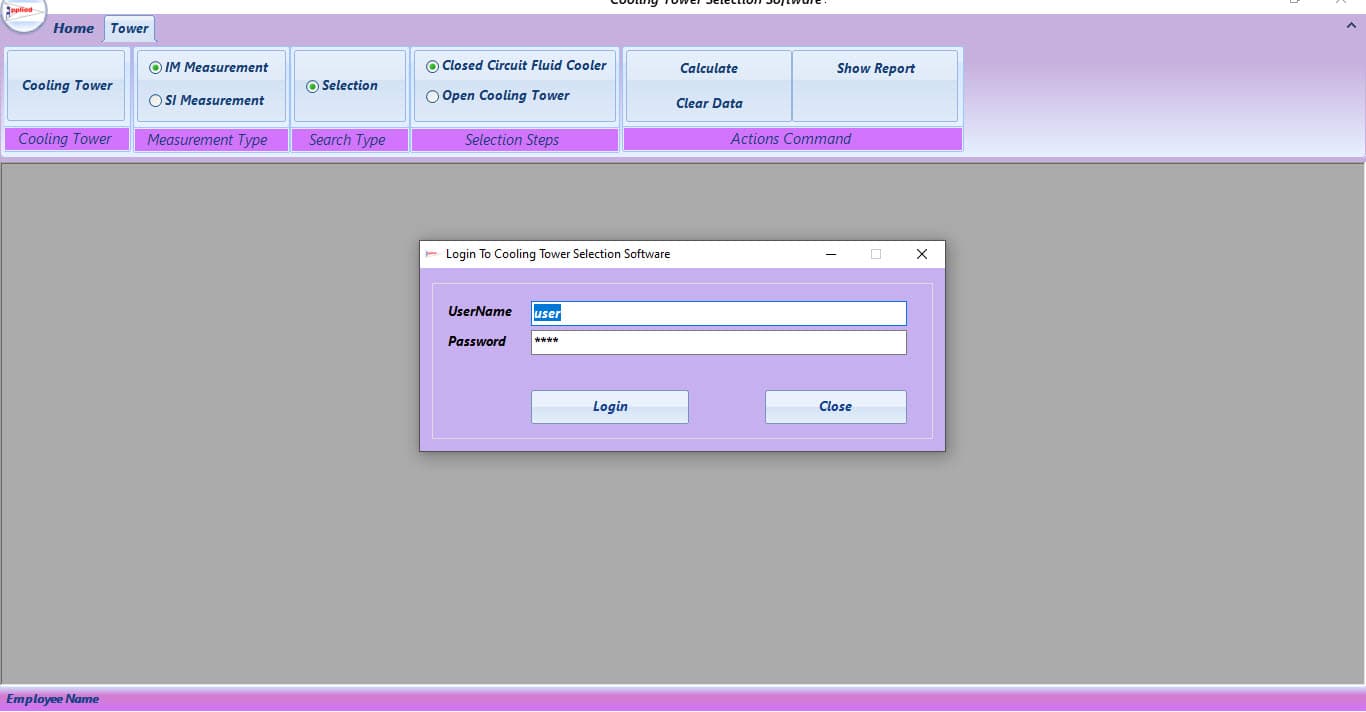Select SI Measurement radio button
Screen dimensions: 1366x712
click(x=207, y=101)
